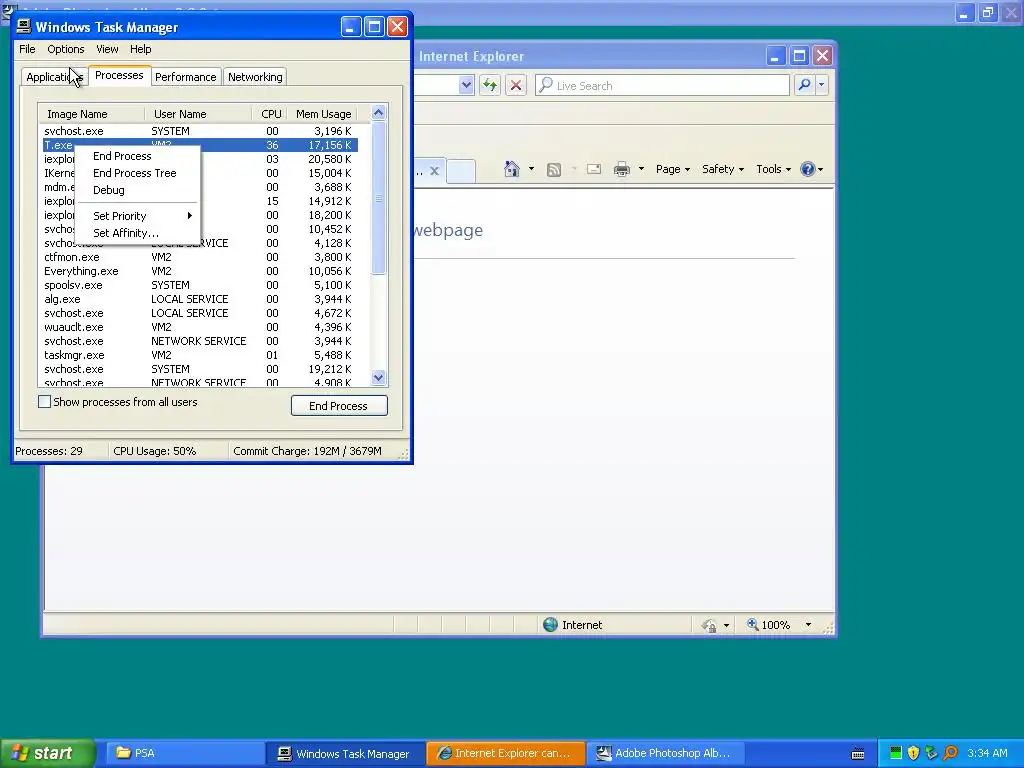Click into the Live Search input field
1024x768 pixels.
(x=662, y=86)
